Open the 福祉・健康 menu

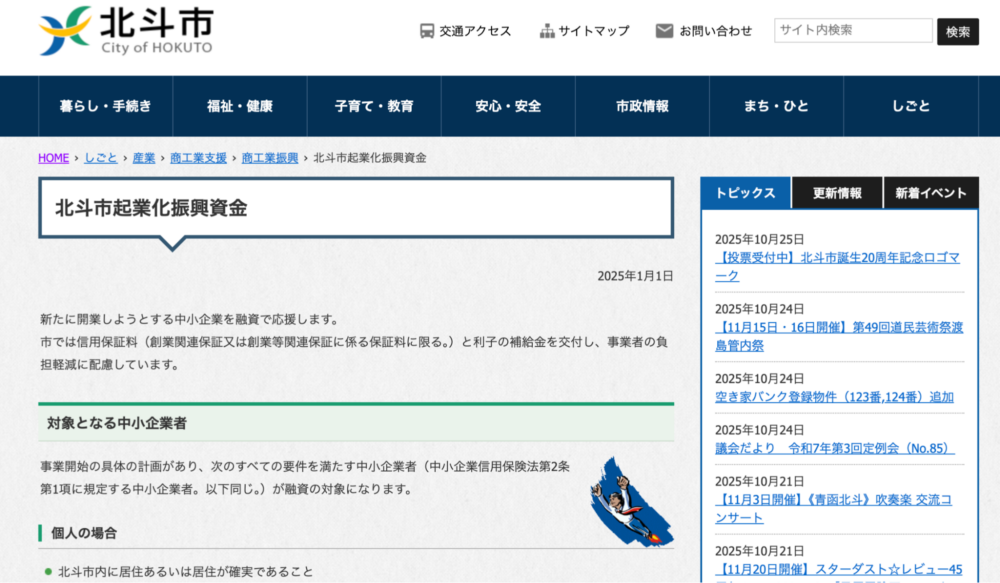(x=240, y=106)
